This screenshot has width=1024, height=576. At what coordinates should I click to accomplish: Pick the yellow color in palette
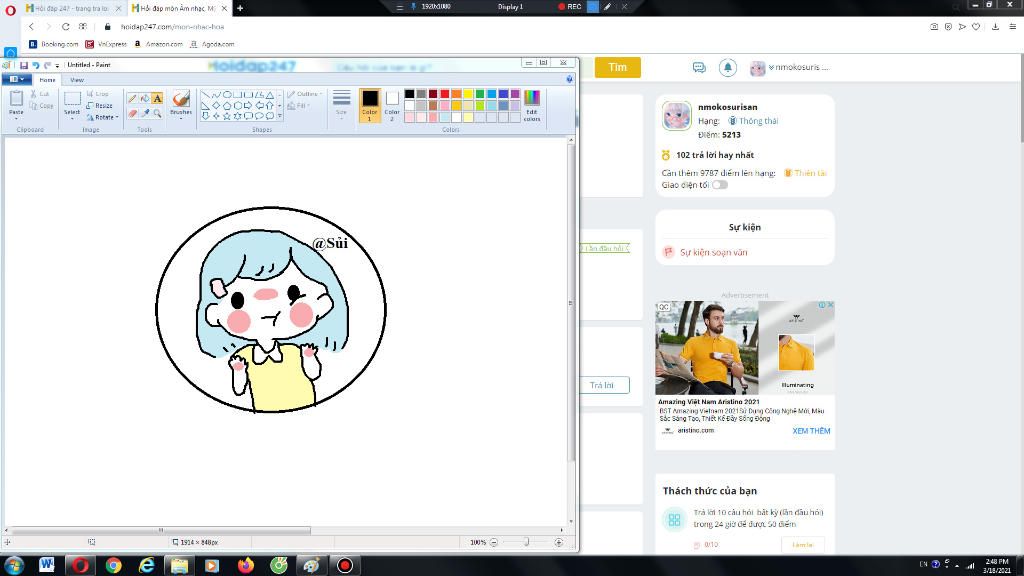click(x=468, y=94)
